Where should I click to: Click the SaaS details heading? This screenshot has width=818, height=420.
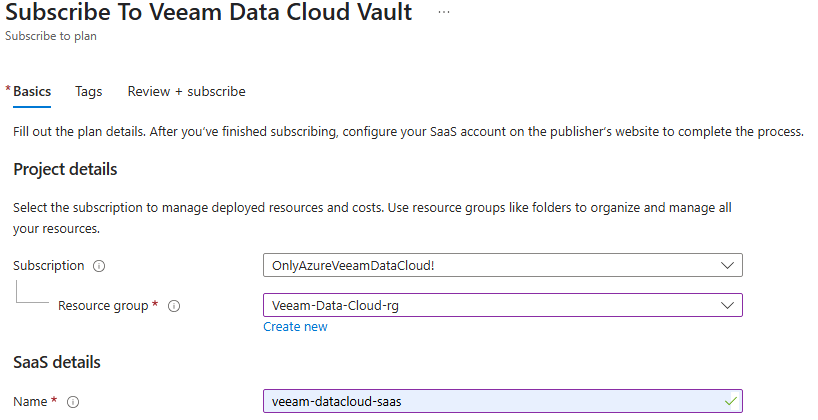[57, 362]
